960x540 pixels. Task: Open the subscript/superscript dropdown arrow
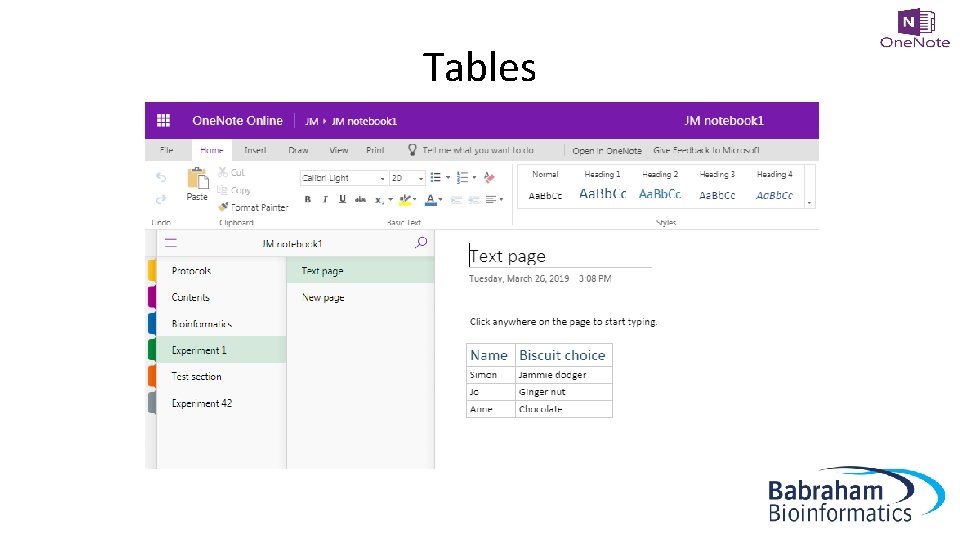[x=391, y=200]
